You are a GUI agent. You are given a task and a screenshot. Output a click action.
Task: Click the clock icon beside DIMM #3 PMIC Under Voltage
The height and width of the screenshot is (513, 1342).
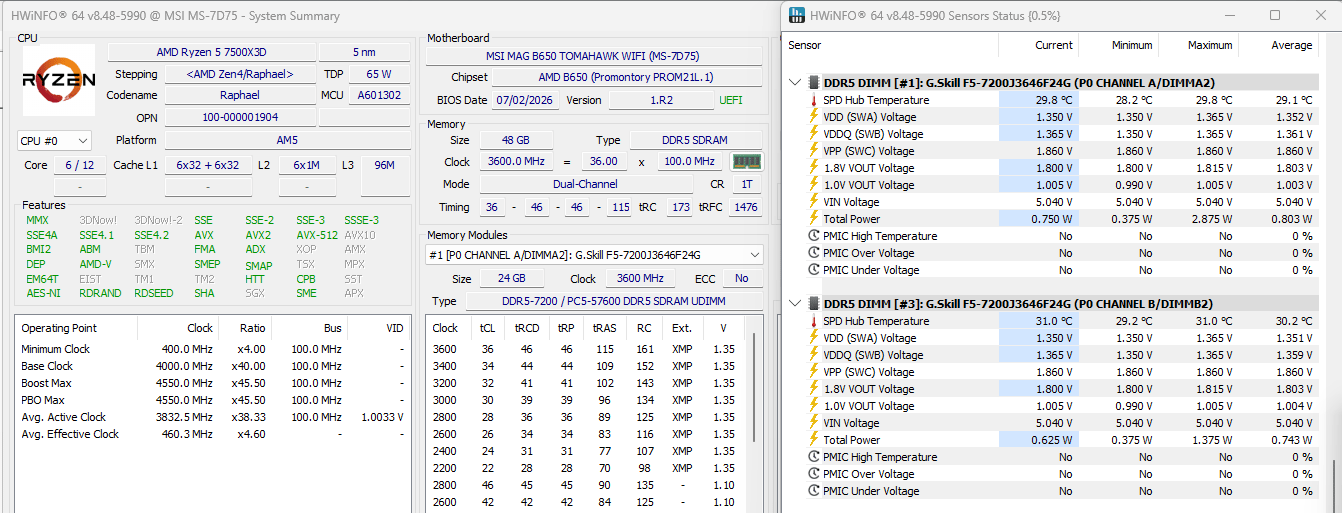tap(813, 491)
